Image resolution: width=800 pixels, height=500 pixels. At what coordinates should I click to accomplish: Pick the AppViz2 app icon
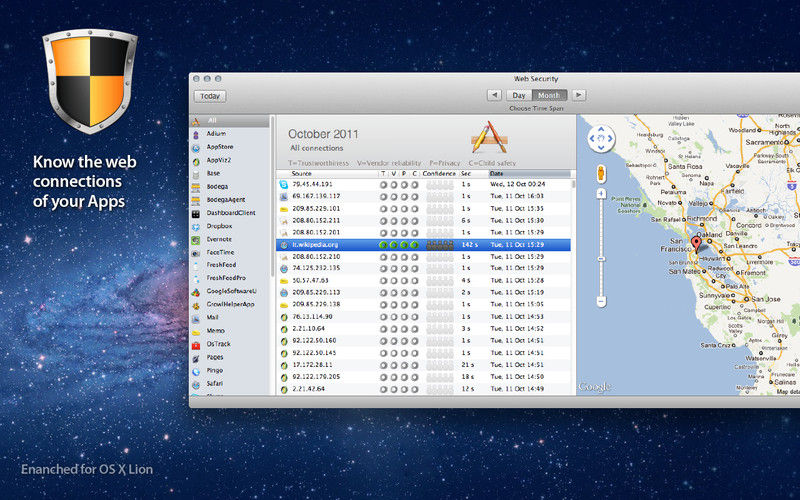coord(196,161)
